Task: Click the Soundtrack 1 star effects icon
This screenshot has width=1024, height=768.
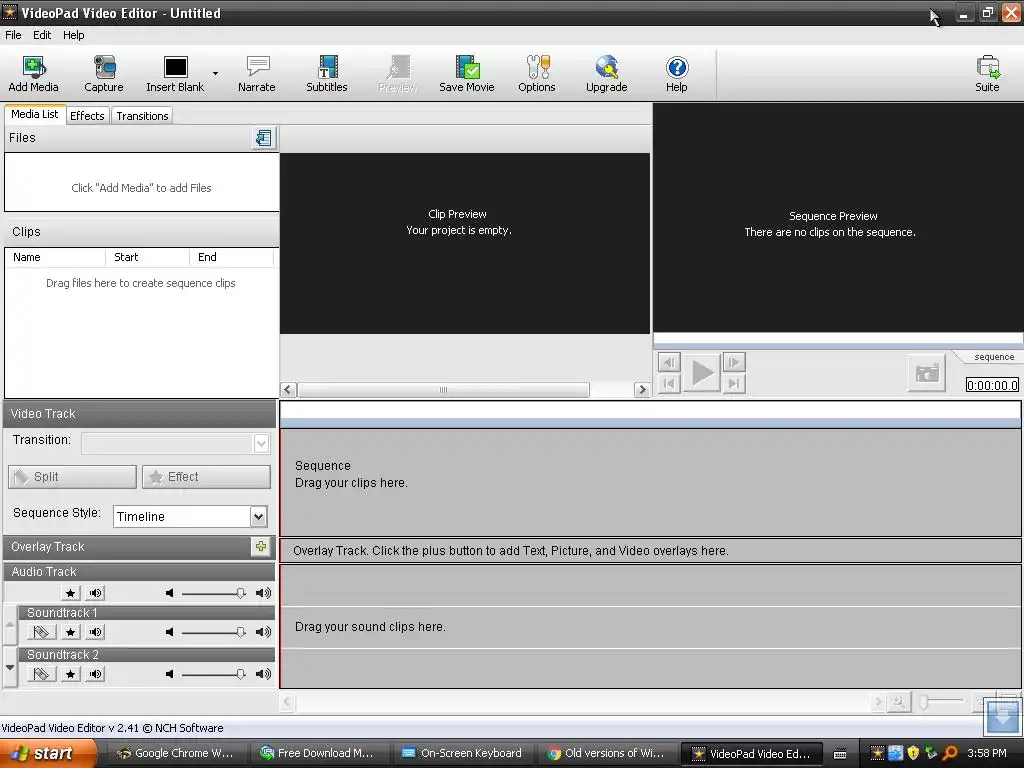Action: point(71,632)
